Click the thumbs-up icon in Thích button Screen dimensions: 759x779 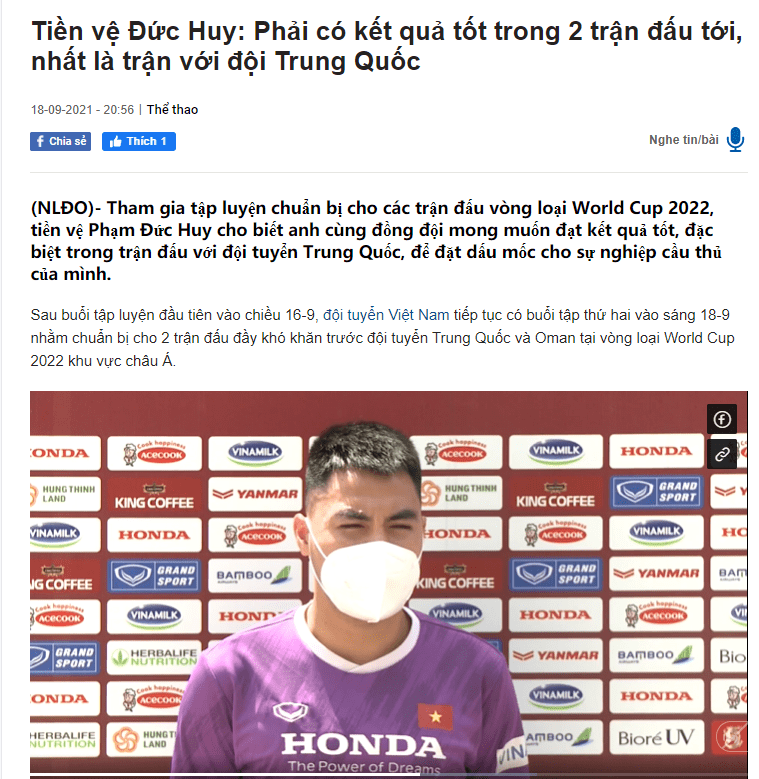(115, 142)
